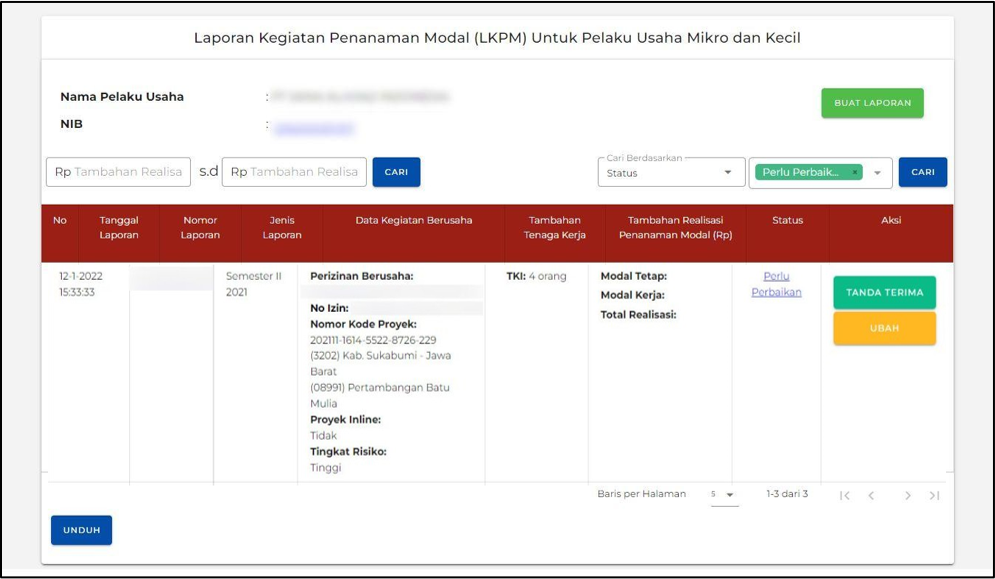Click 'Cari' beside the status filter
The height and width of the screenshot is (579, 995).
point(922,172)
